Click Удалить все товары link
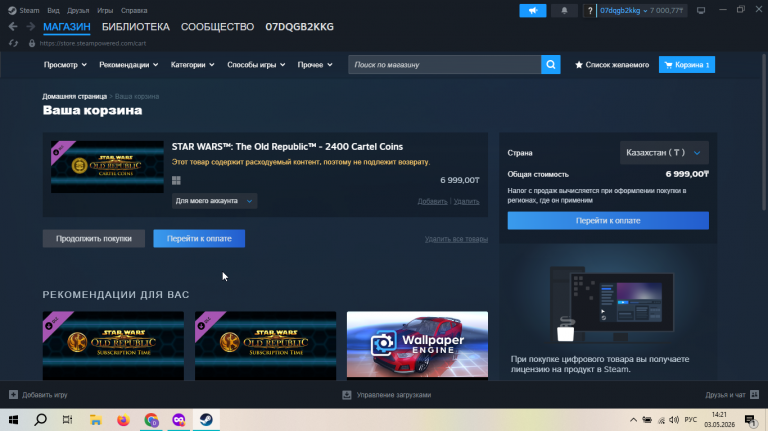The height and width of the screenshot is (431, 768). point(456,239)
